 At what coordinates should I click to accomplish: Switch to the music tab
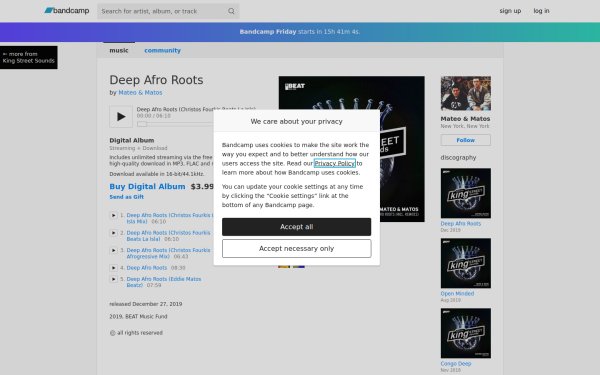click(119, 50)
